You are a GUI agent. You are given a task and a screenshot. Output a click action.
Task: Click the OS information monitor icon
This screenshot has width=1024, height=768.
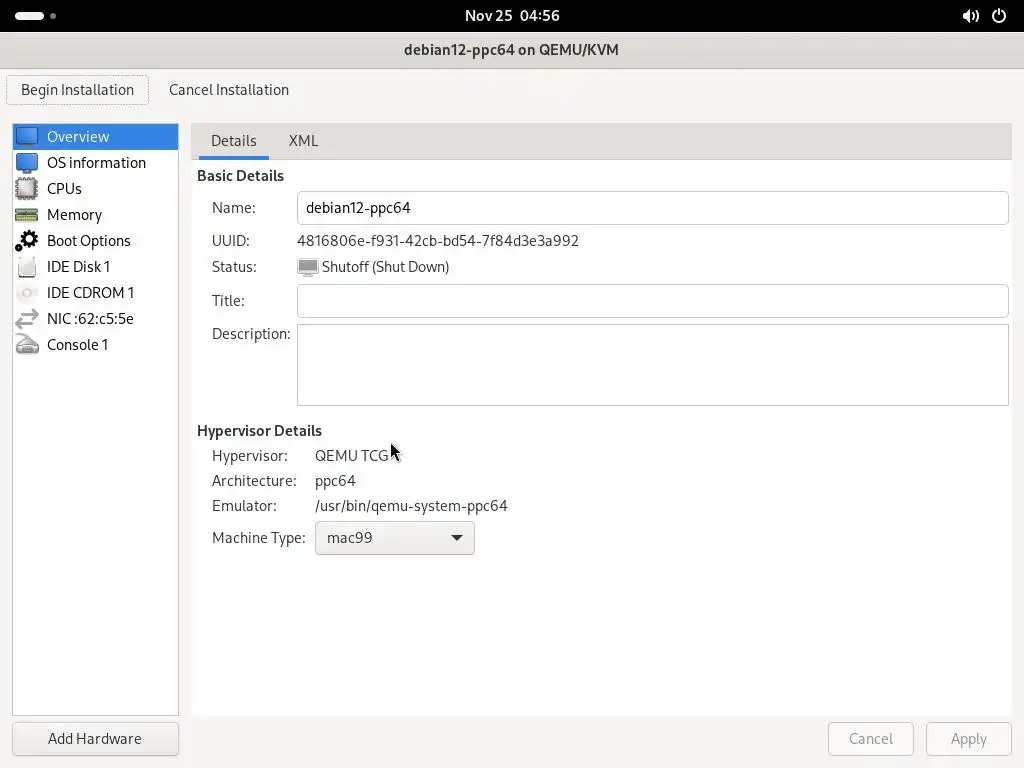tap(27, 163)
